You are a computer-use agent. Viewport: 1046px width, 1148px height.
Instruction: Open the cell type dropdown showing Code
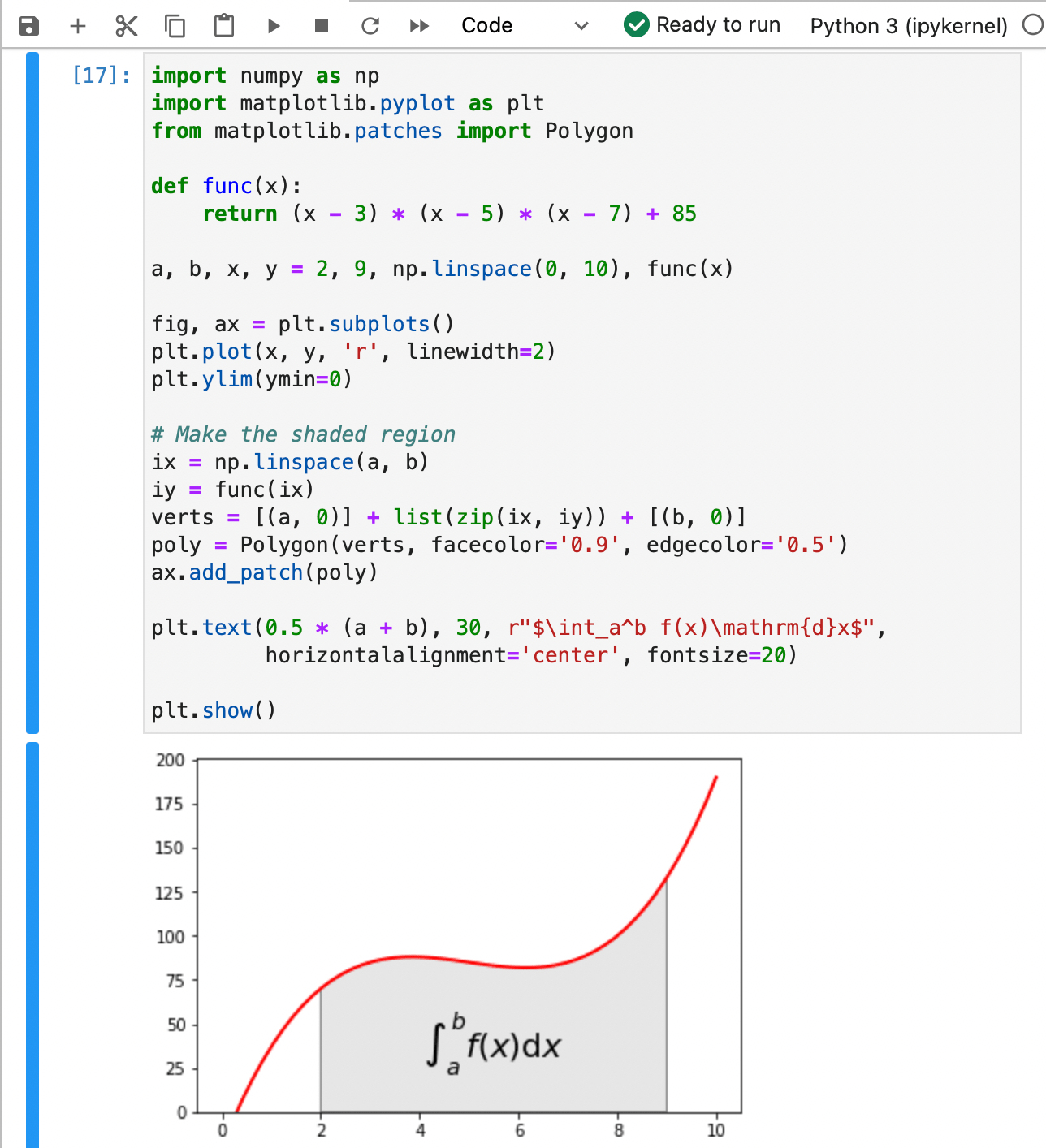click(486, 25)
